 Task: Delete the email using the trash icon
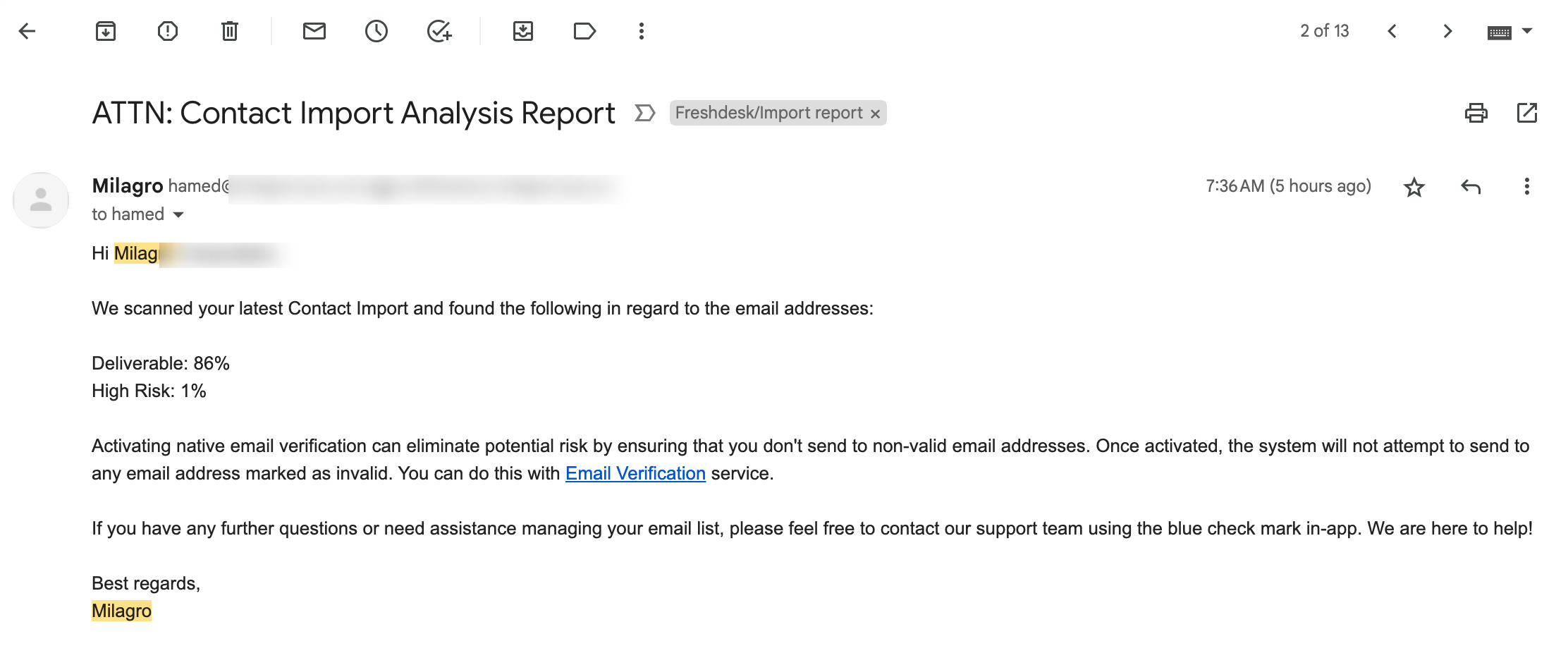[230, 31]
